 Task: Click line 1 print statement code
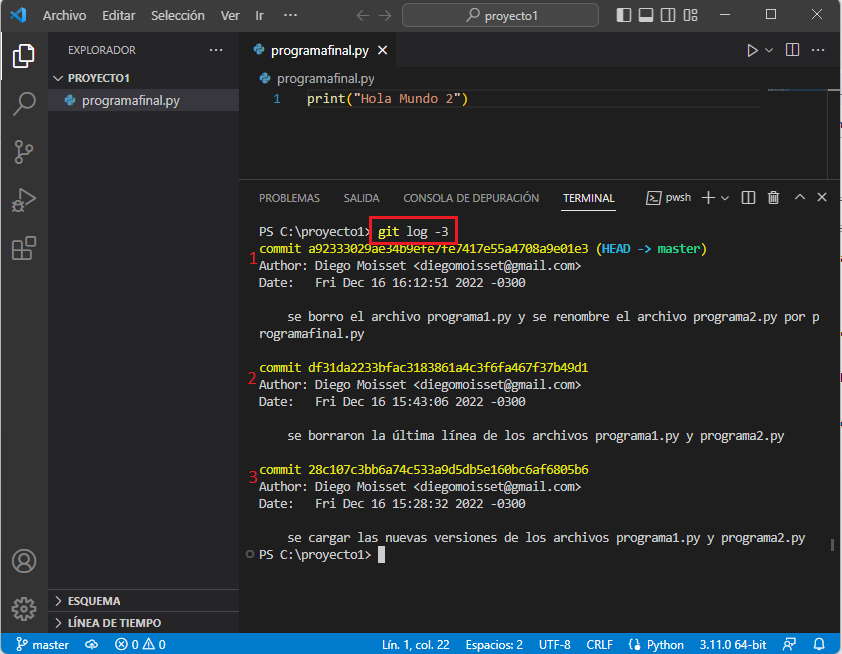[387, 99]
